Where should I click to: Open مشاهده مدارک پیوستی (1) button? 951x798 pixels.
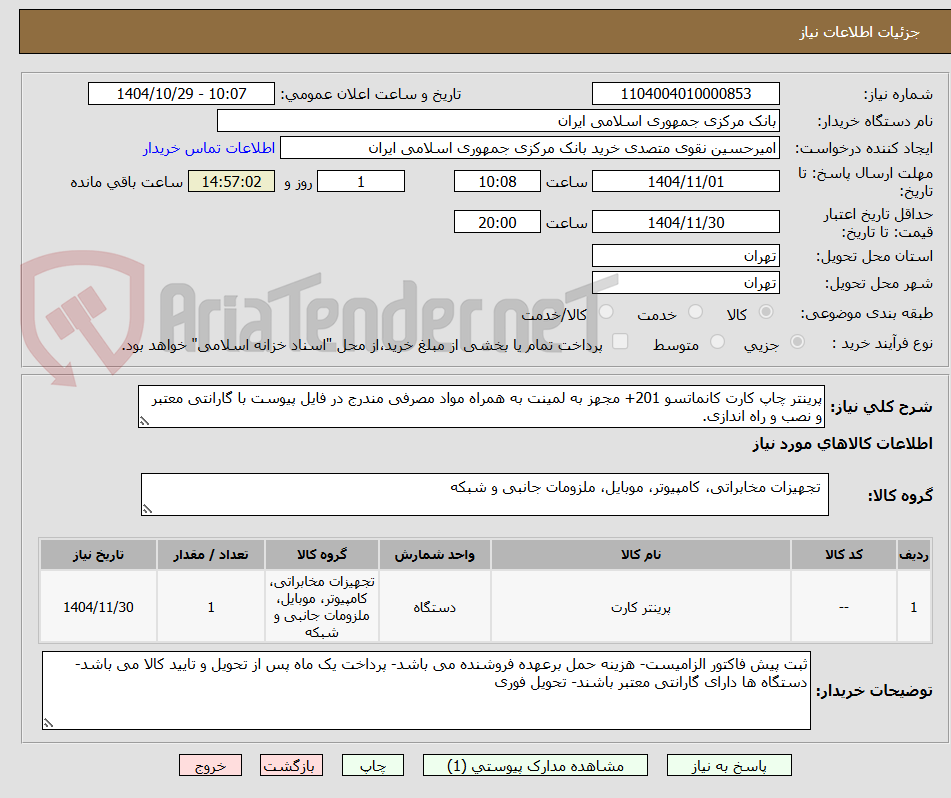tap(535, 765)
